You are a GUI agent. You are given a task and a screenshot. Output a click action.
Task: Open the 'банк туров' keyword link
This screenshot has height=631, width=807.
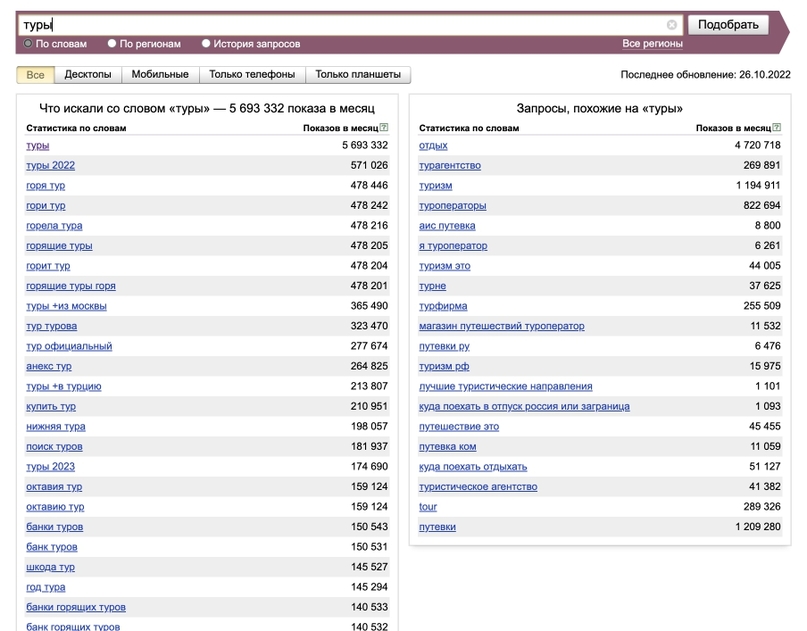point(51,547)
